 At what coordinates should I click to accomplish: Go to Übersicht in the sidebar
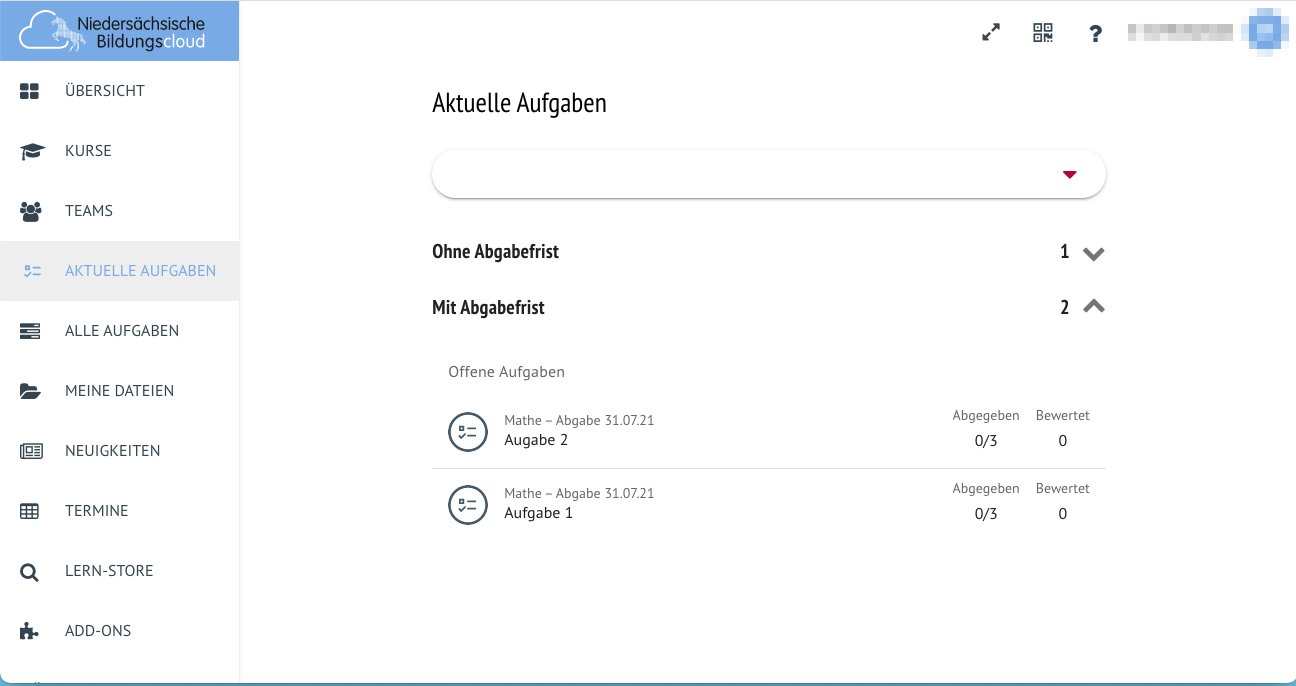coord(104,91)
